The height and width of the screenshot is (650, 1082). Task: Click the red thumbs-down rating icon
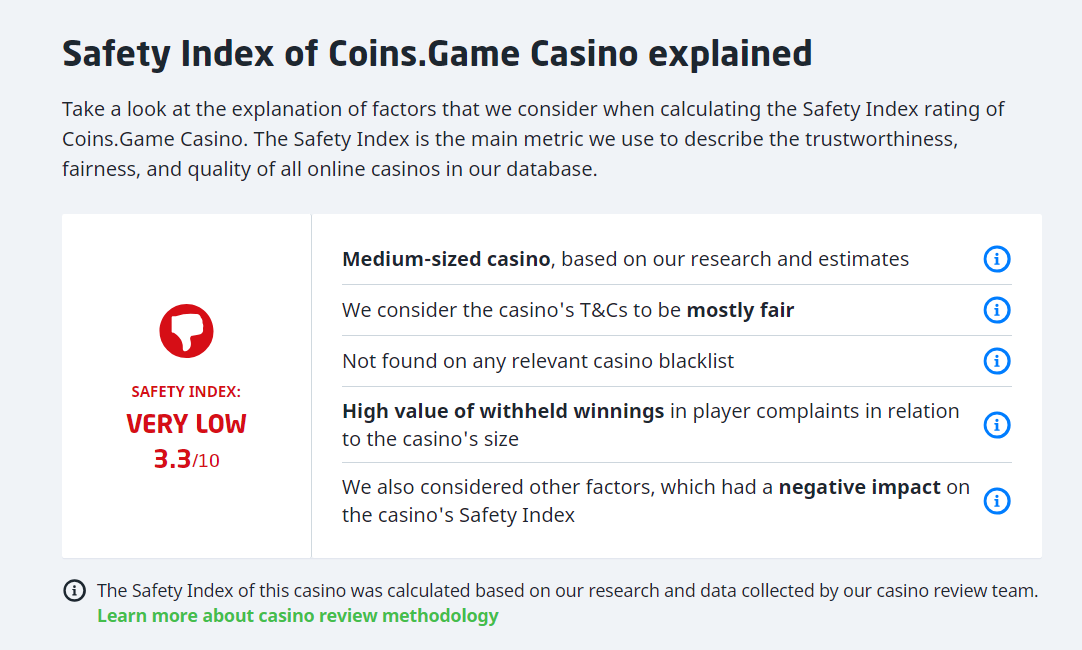click(x=187, y=330)
